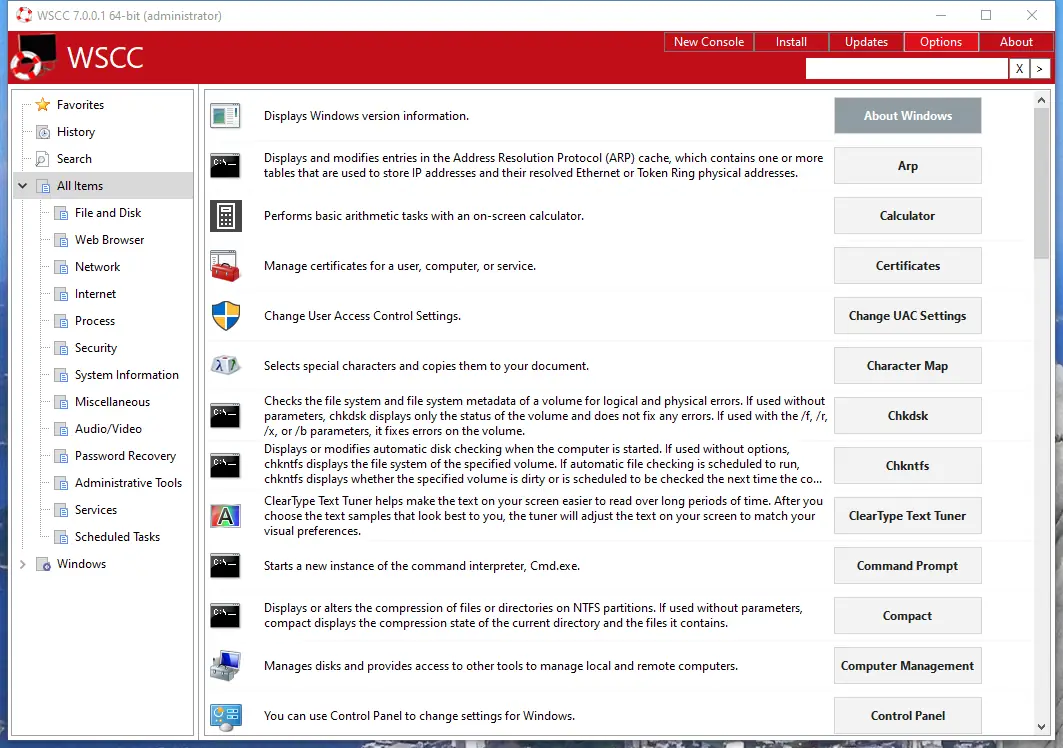Click the Character Map icon
This screenshot has height=748, width=1063.
click(225, 366)
